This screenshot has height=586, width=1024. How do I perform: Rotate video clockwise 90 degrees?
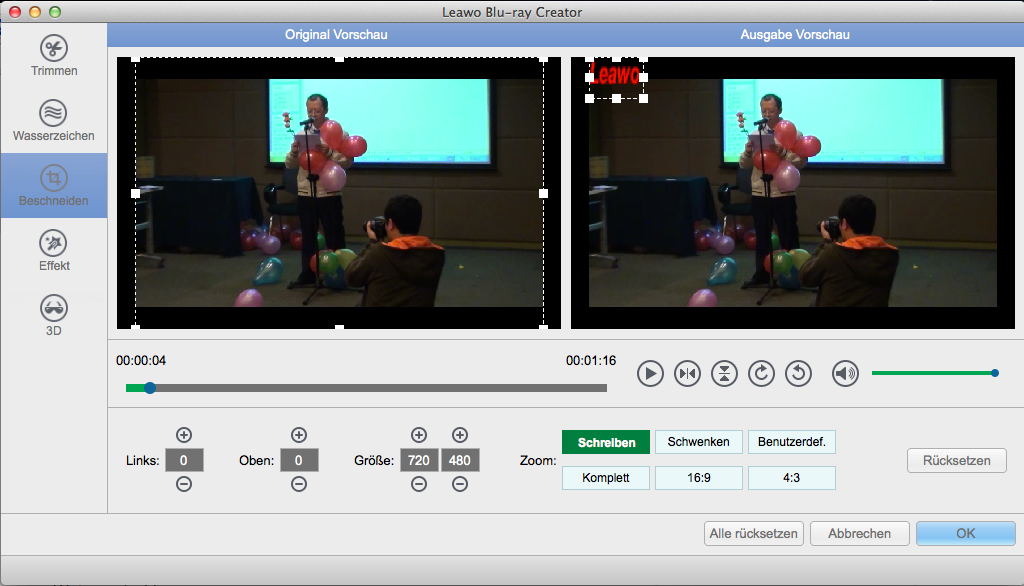point(761,374)
